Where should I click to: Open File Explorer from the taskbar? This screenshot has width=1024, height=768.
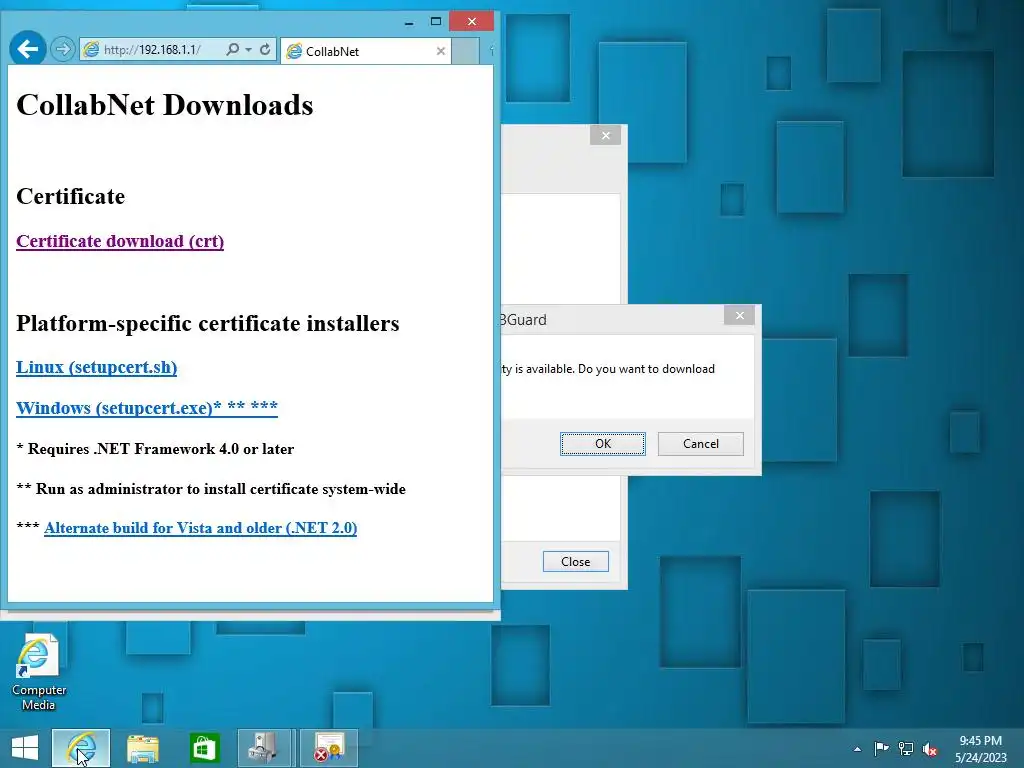(142, 748)
